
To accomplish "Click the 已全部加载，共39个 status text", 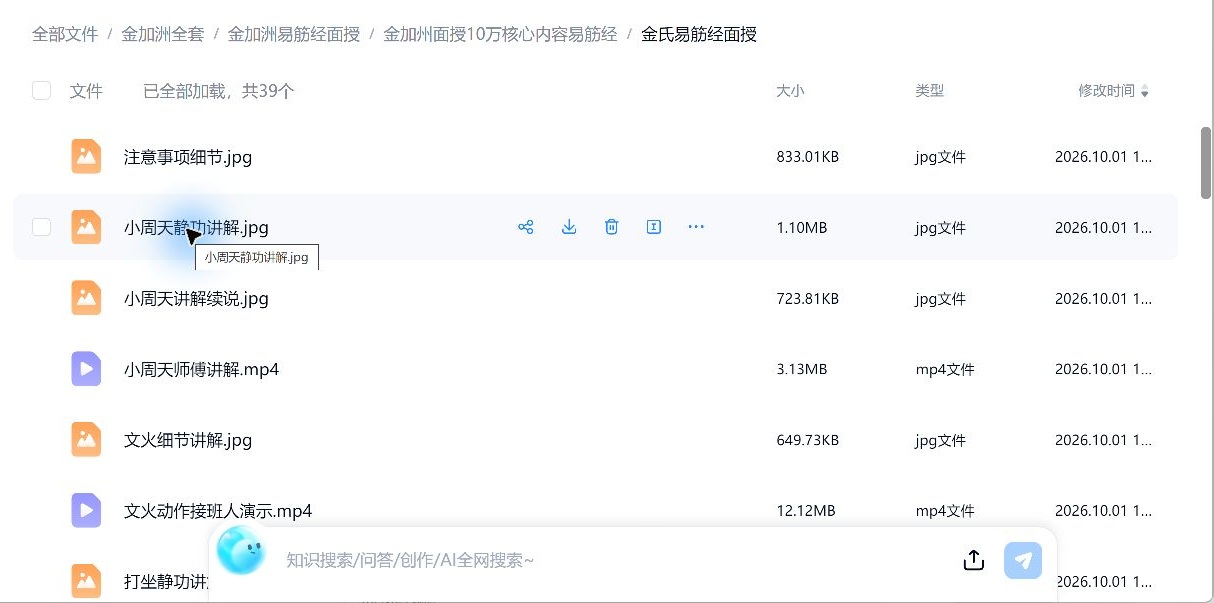I will (x=219, y=91).
